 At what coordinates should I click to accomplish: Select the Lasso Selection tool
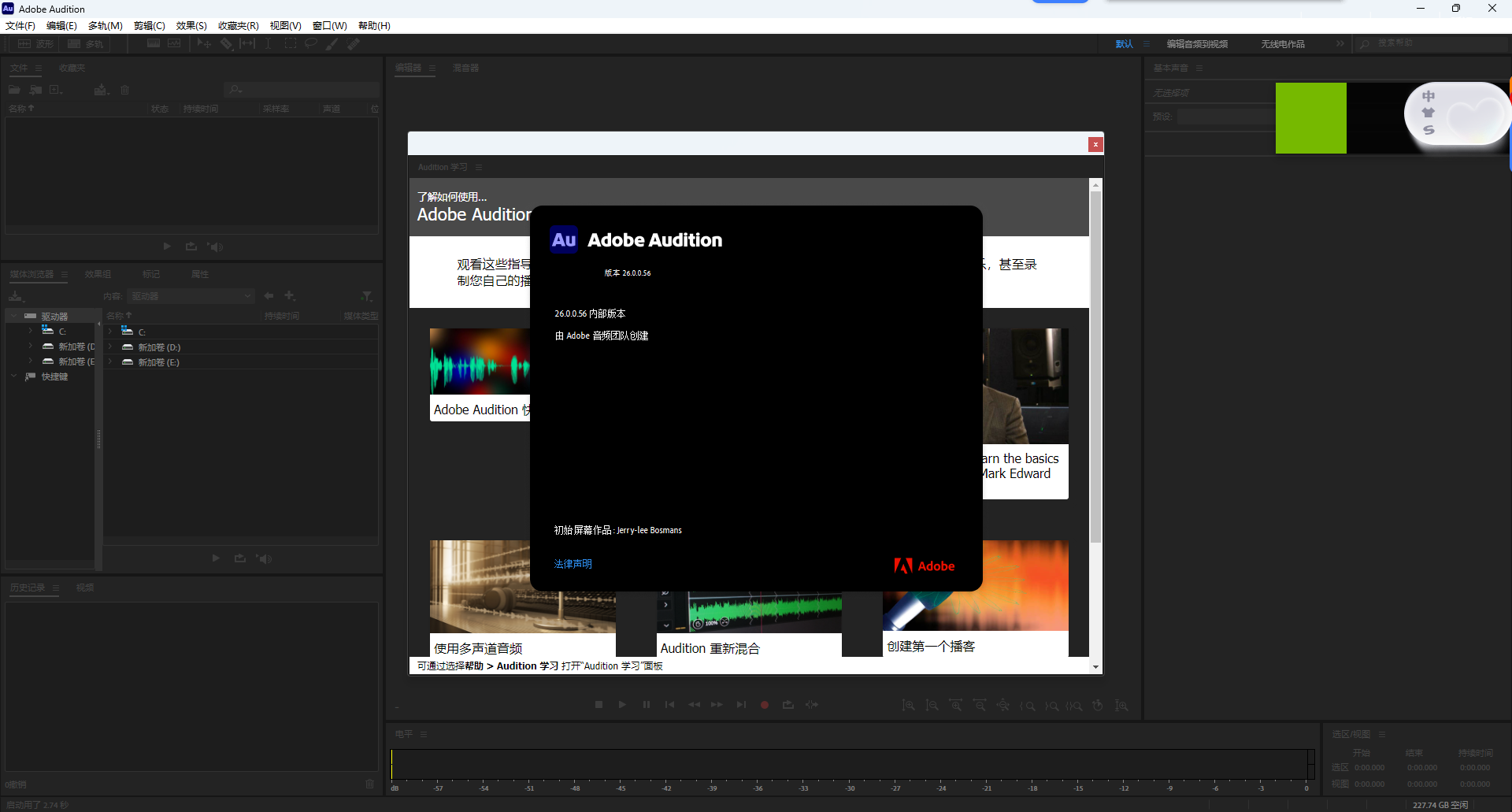(311, 43)
